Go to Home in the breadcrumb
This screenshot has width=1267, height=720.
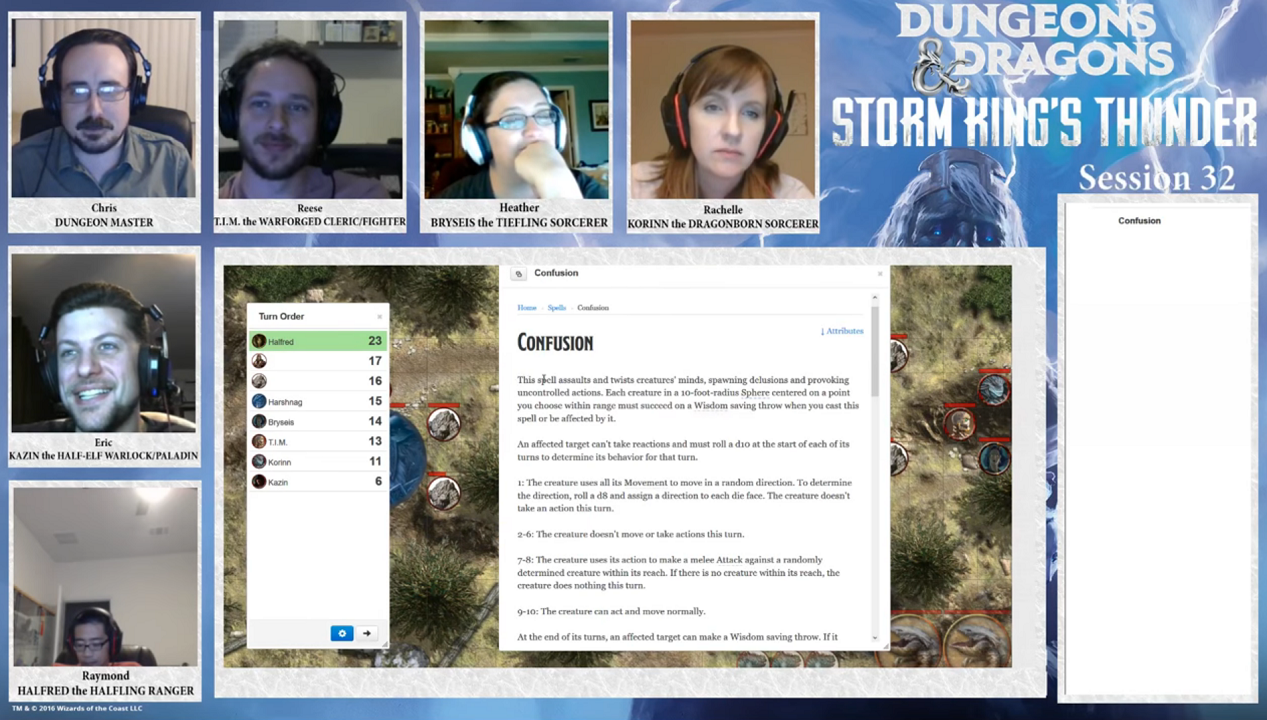pos(526,308)
